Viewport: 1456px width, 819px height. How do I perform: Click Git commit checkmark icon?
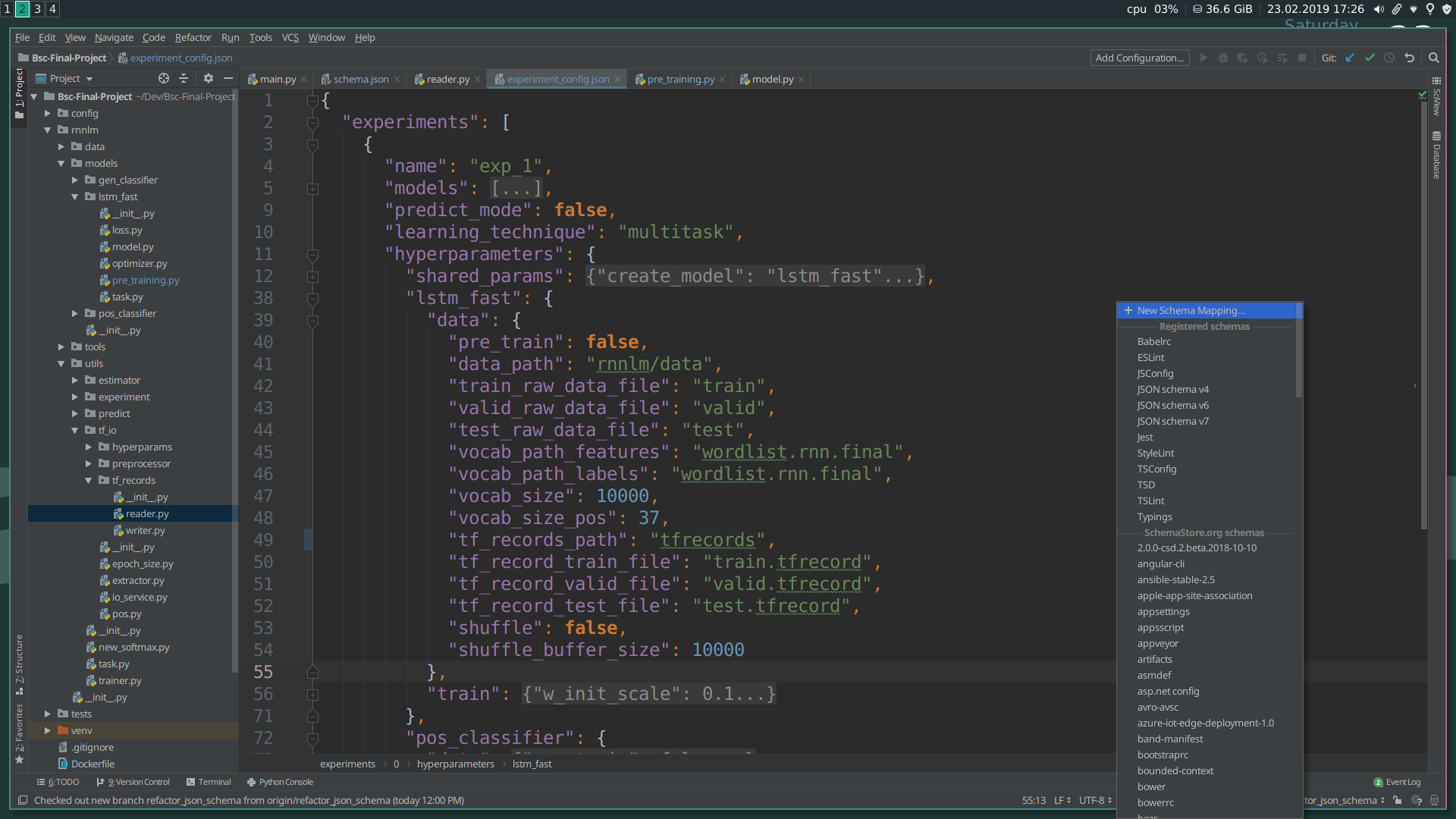1370,58
